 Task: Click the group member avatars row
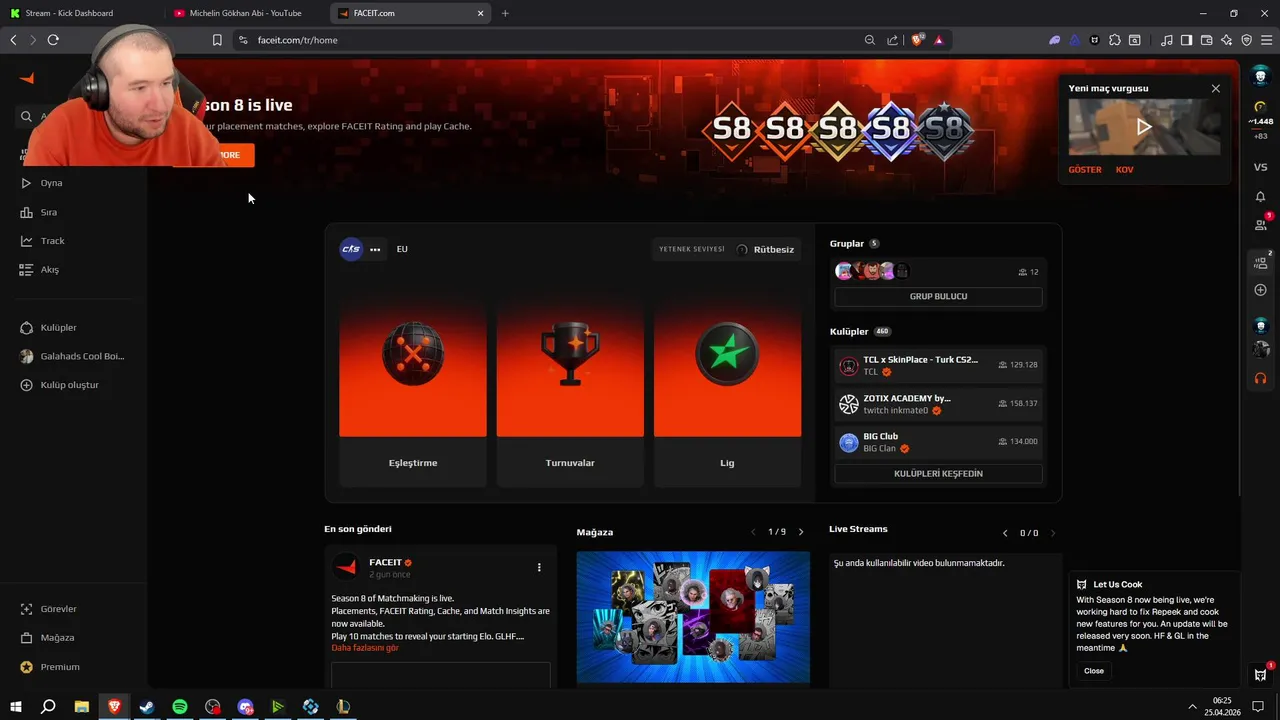tap(872, 271)
